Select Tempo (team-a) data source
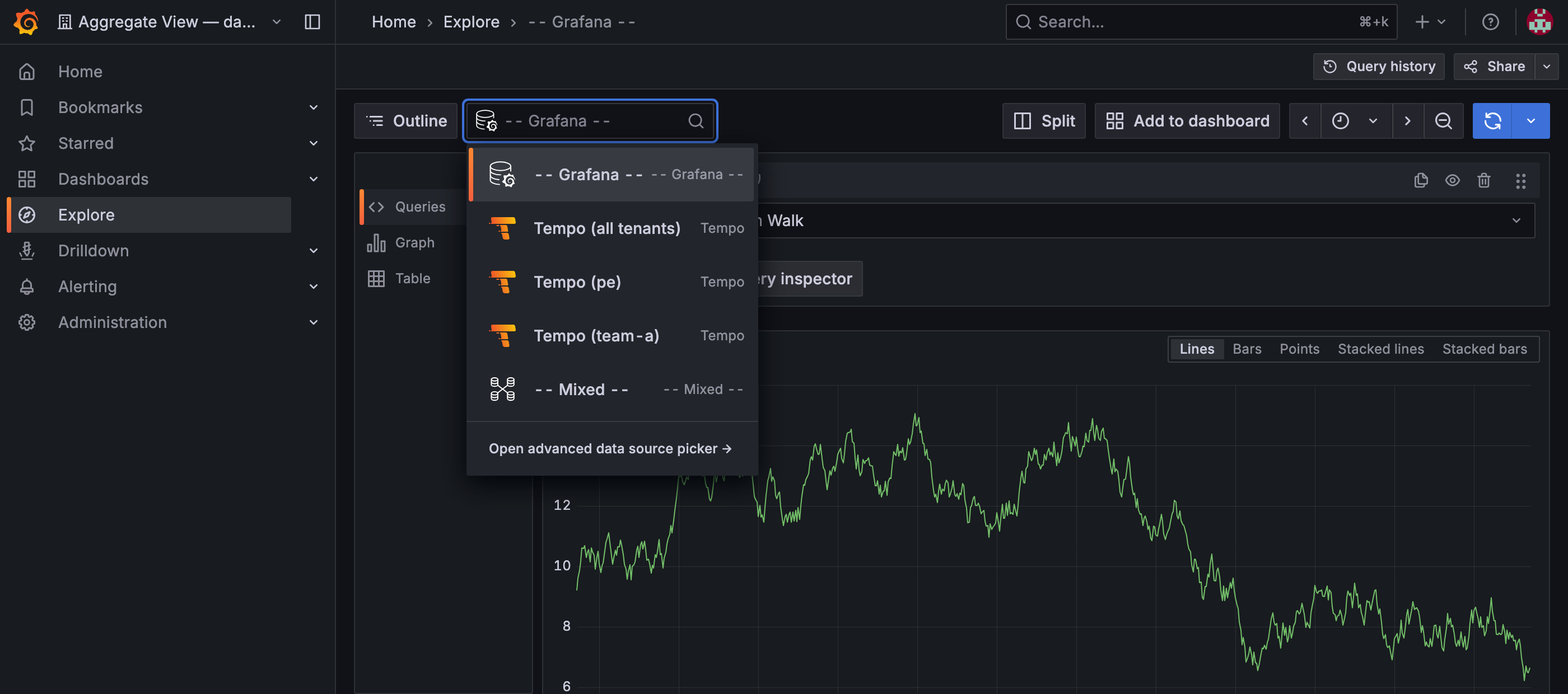Image resolution: width=1568 pixels, height=694 pixels. (x=612, y=336)
